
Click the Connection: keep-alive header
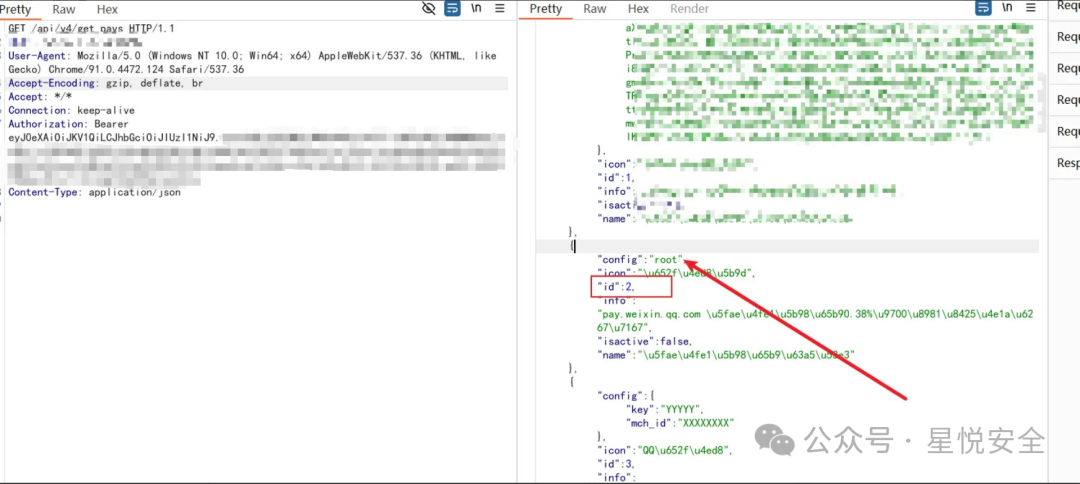(72, 110)
